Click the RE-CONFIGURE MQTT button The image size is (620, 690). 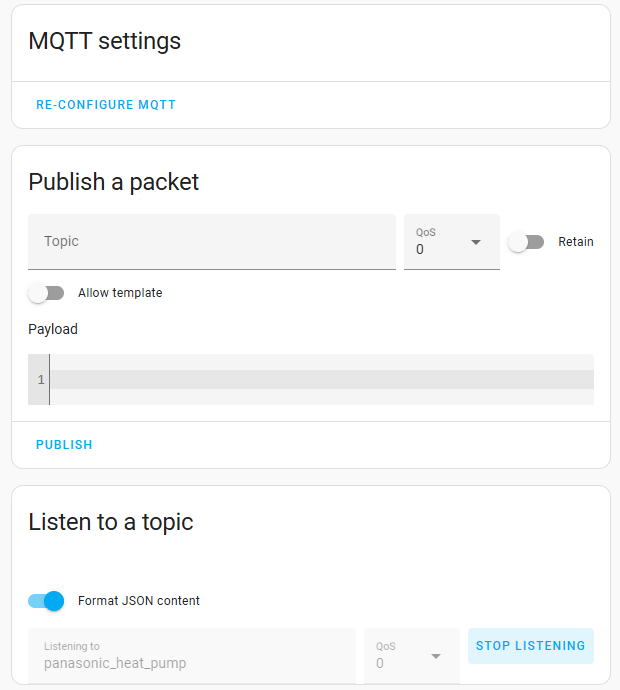point(106,105)
